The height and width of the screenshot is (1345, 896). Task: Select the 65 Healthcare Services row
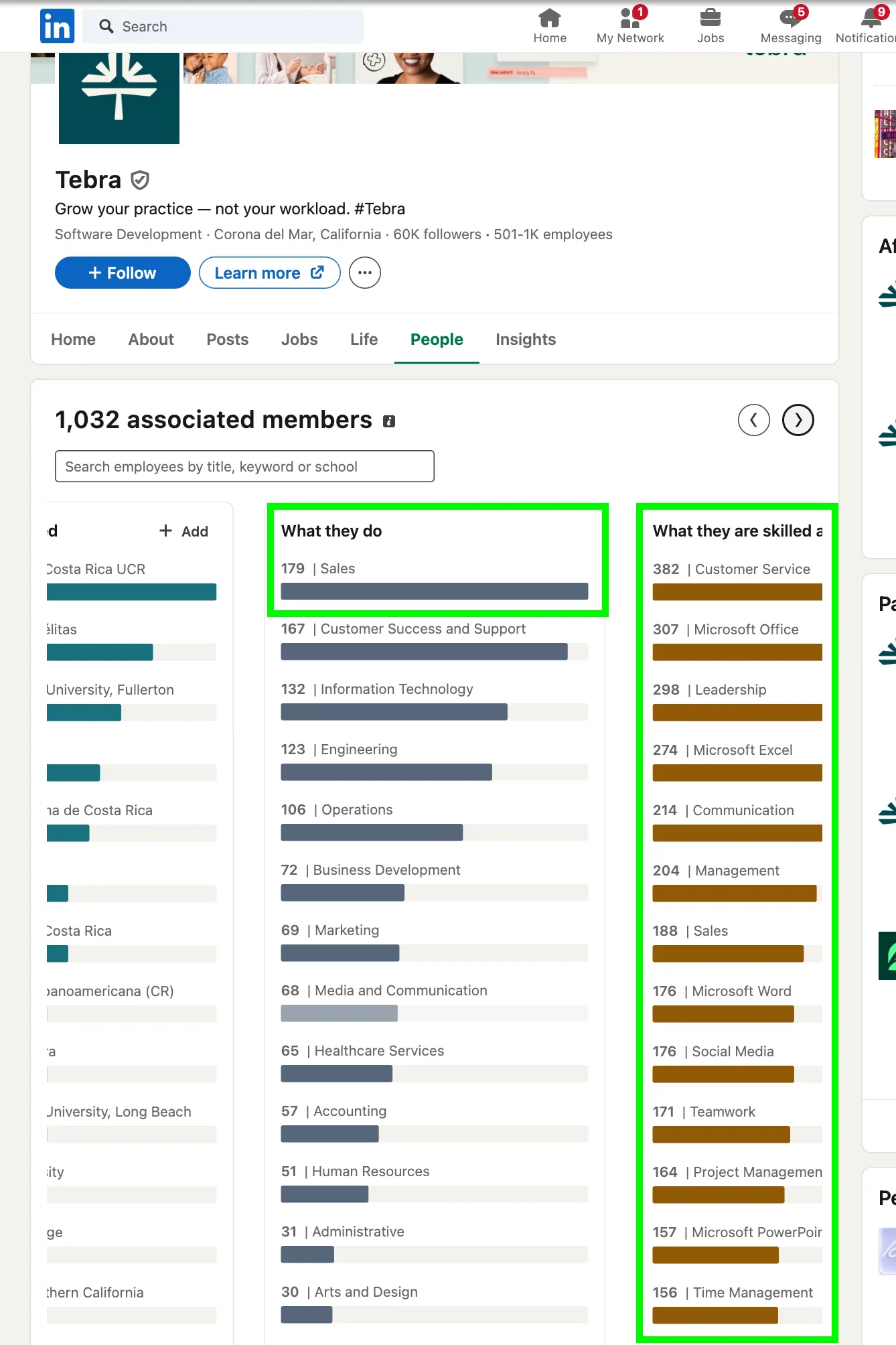tap(435, 1062)
